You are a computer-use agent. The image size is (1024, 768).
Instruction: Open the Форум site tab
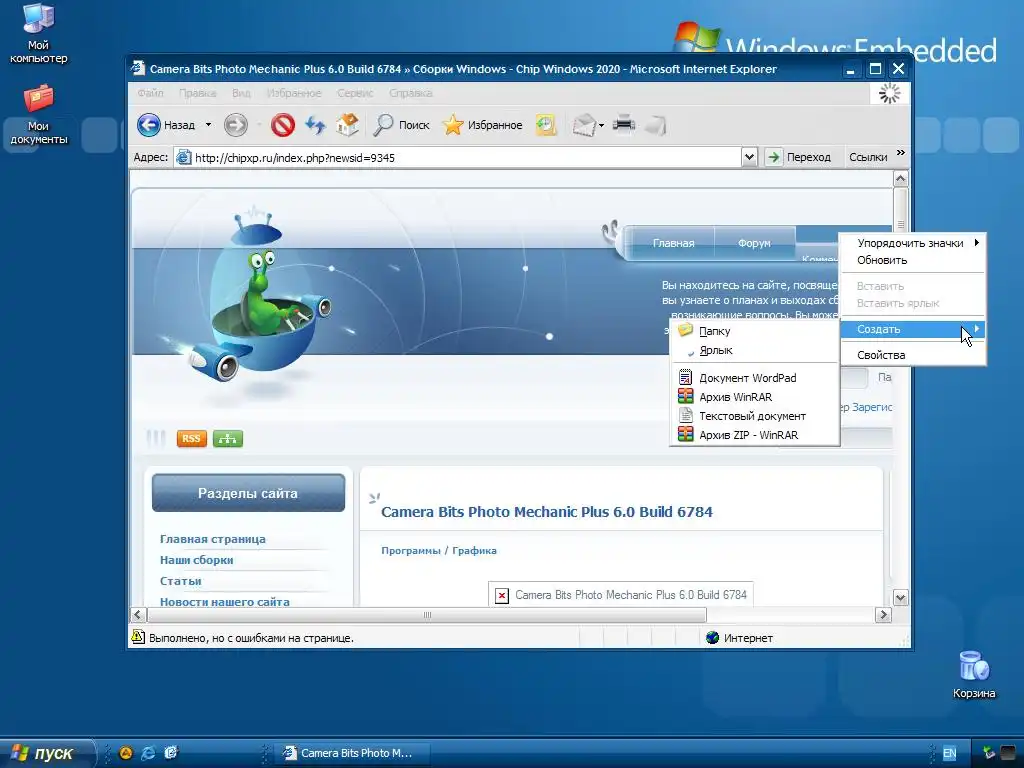click(x=754, y=243)
